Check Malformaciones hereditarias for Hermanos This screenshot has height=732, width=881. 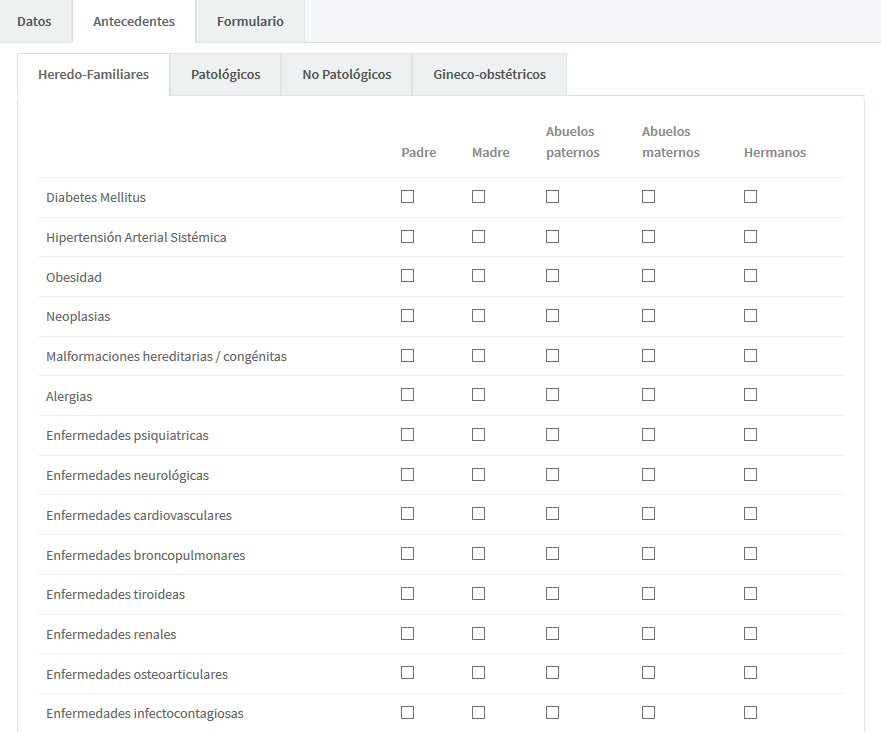(750, 356)
